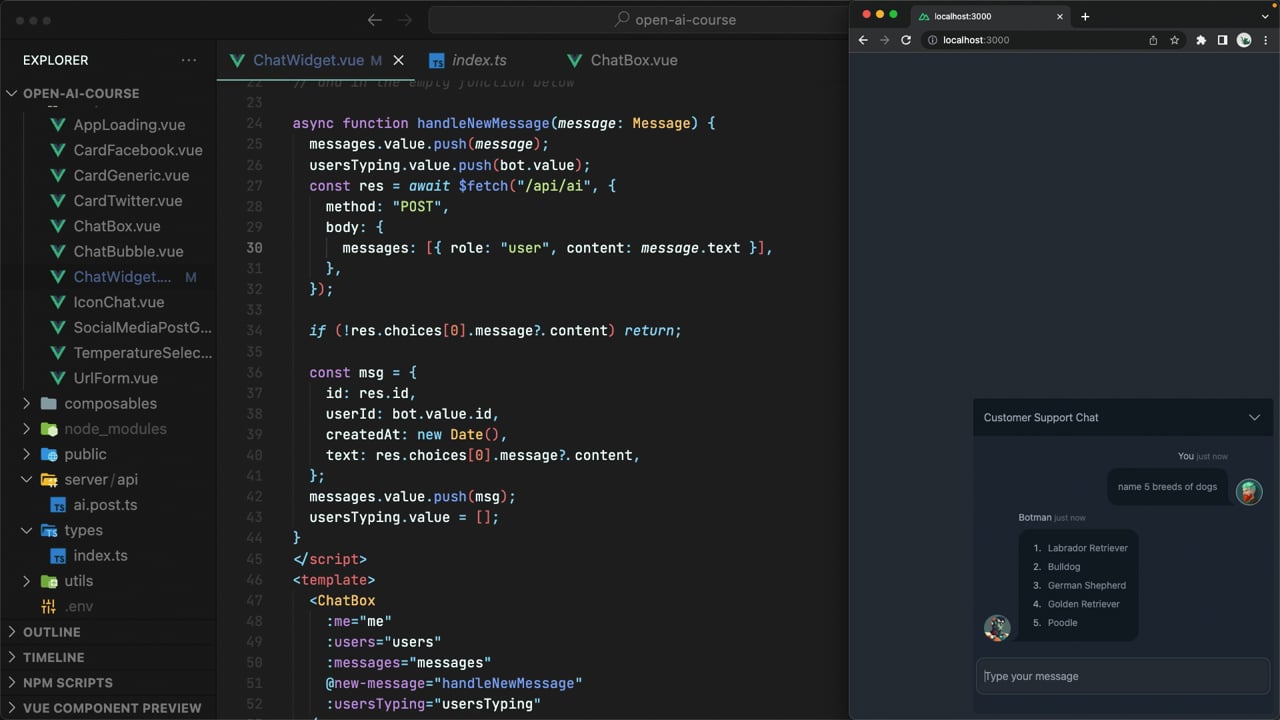1280x720 pixels.
Task: Click "Labrador Retriever" list item
Action: (1087, 548)
